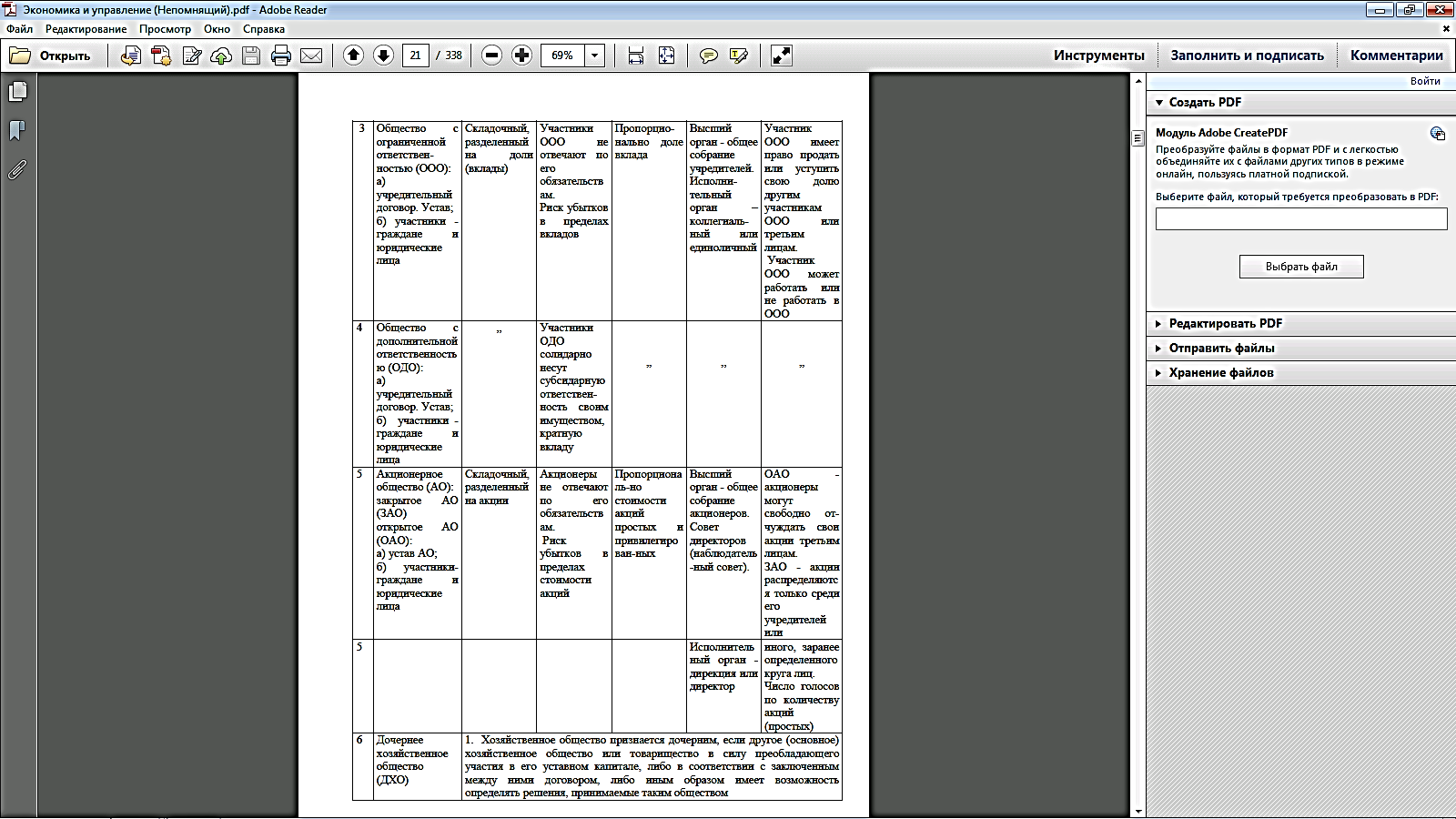Click the file-to-convert input field
1456x819 pixels.
pos(1301,219)
